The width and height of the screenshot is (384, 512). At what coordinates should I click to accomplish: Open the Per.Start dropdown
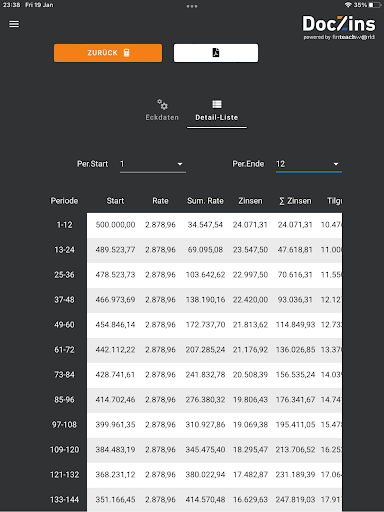click(153, 164)
